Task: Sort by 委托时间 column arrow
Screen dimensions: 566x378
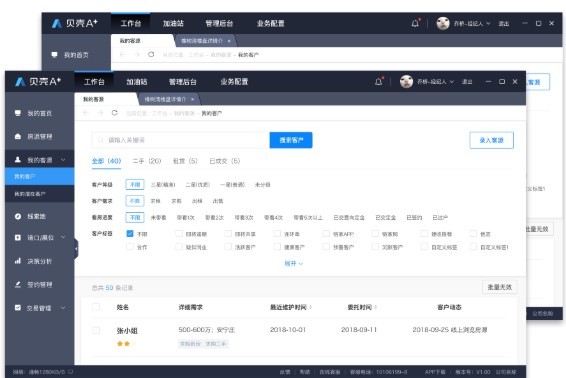Action: (x=376, y=307)
